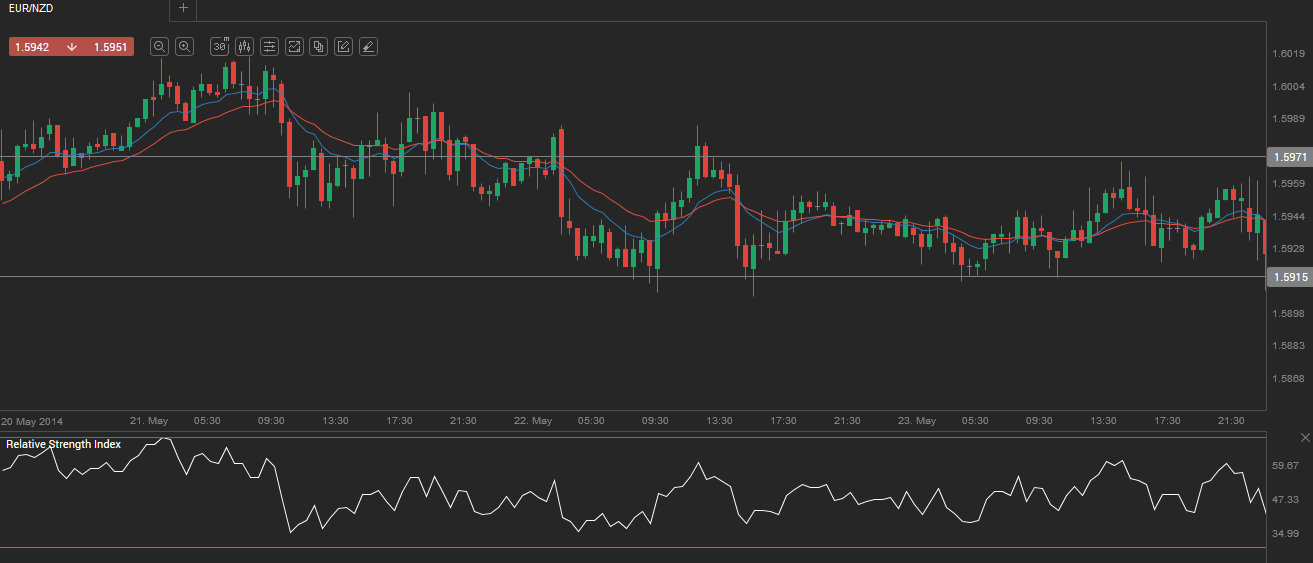Click the zoom out magnifier icon
This screenshot has width=1313, height=563.
(160, 46)
